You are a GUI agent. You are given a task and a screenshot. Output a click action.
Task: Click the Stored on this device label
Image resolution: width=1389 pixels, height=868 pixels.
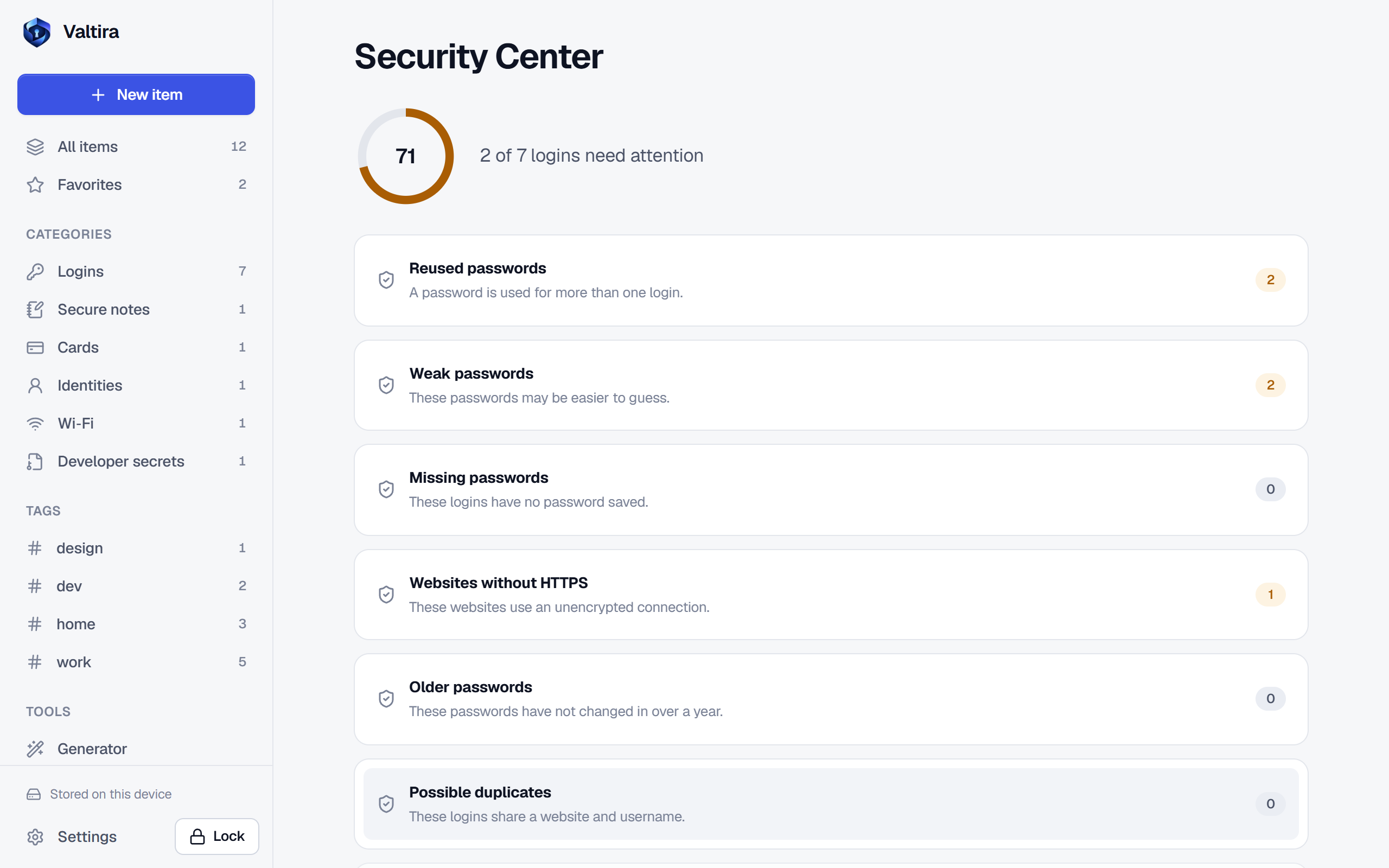coord(110,794)
